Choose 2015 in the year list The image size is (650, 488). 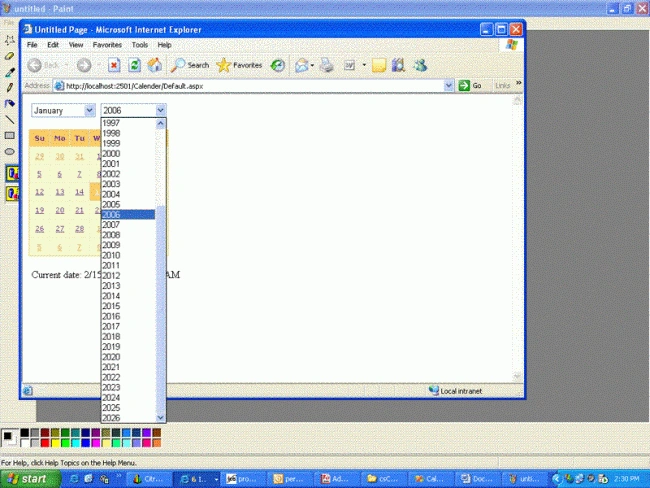pos(128,306)
